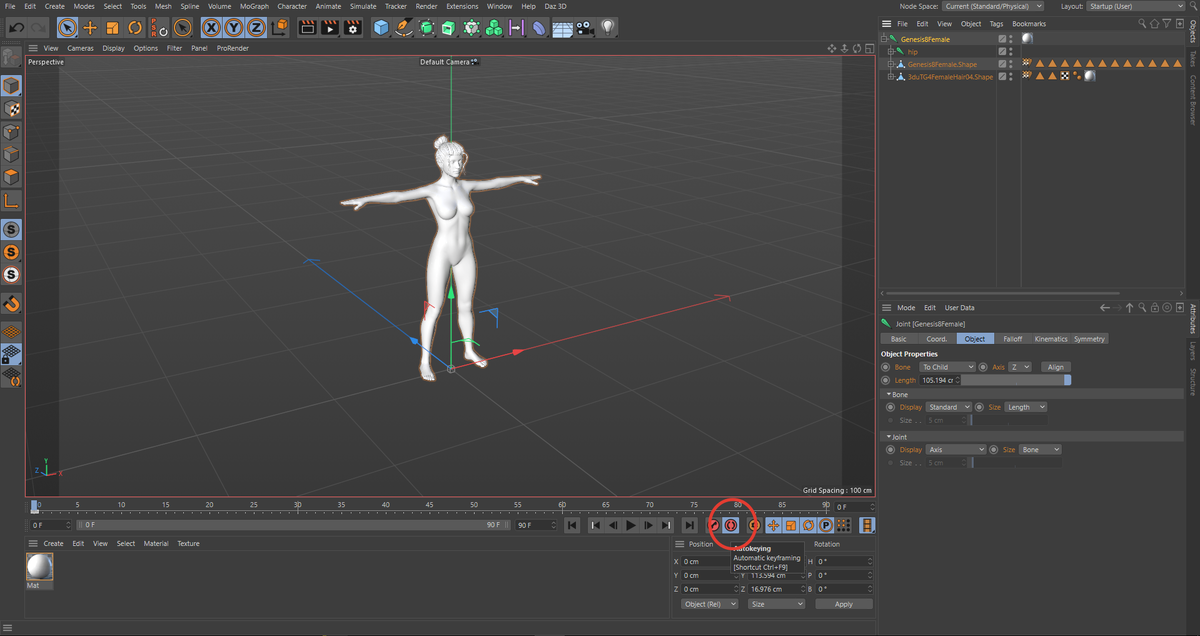Toggle the Autokeying button

click(x=731, y=525)
